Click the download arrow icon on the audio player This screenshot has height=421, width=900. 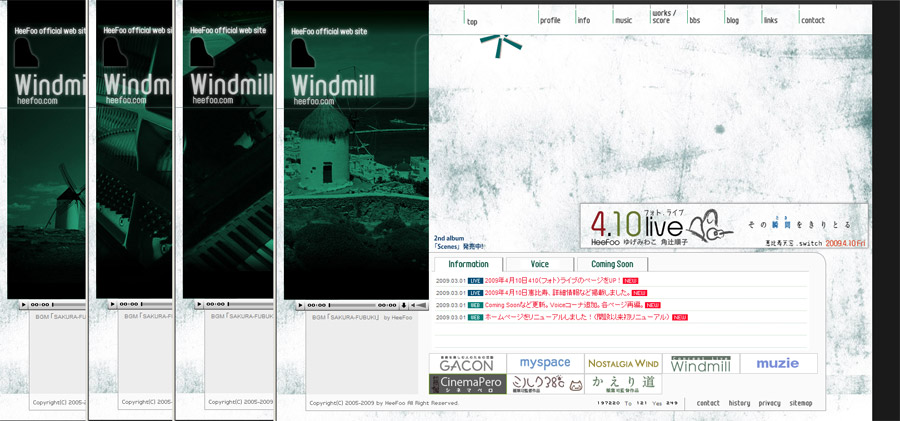tap(404, 305)
